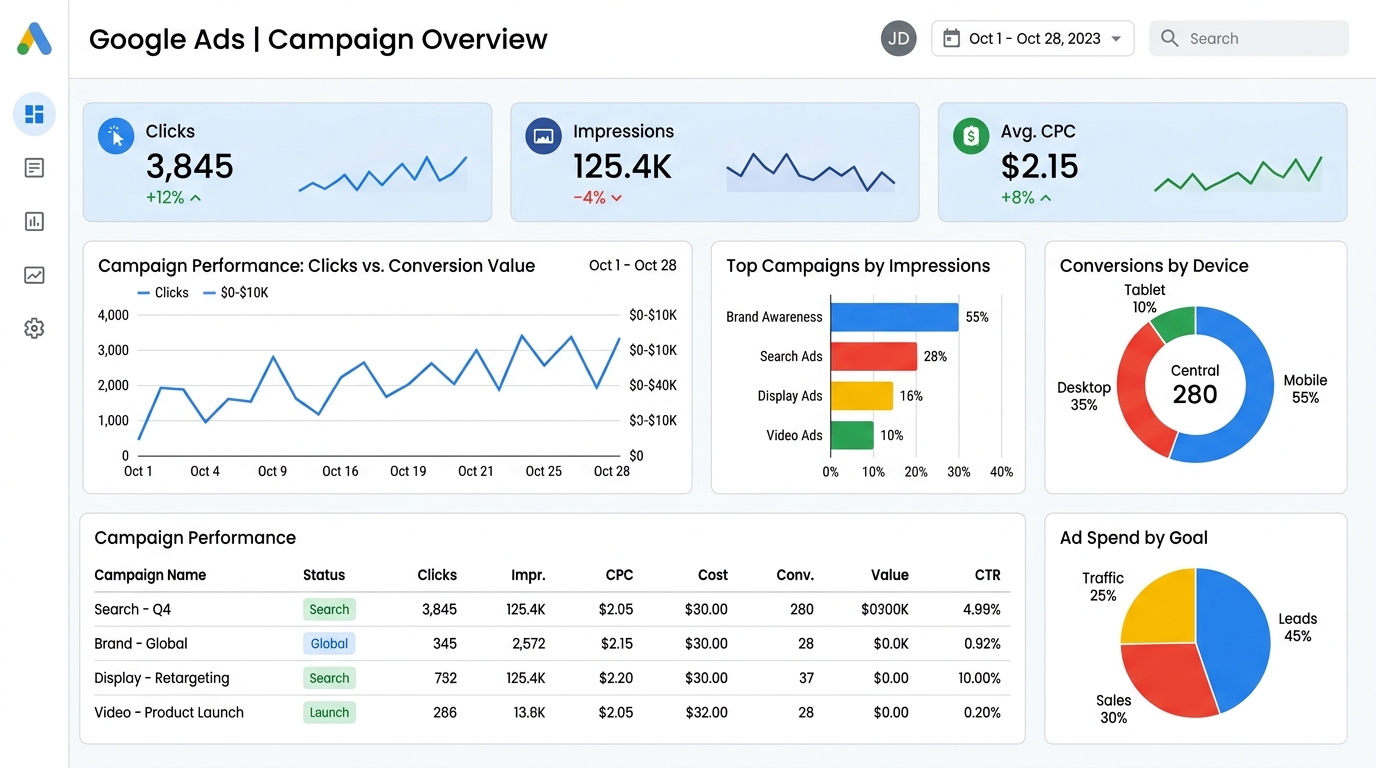Click the Search badge for Display - Retargeting
This screenshot has width=1376, height=768.
point(329,678)
